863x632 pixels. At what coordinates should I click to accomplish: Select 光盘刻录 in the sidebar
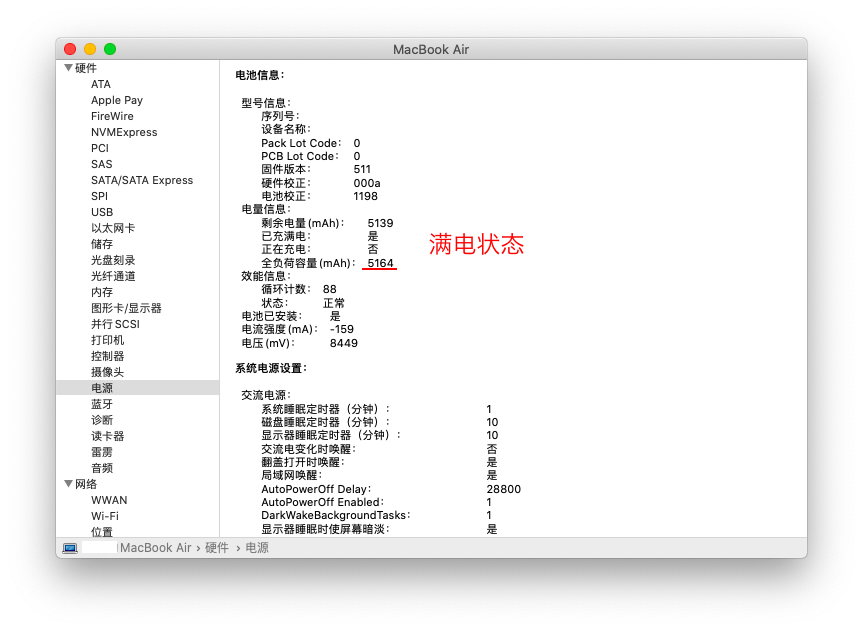point(113,260)
